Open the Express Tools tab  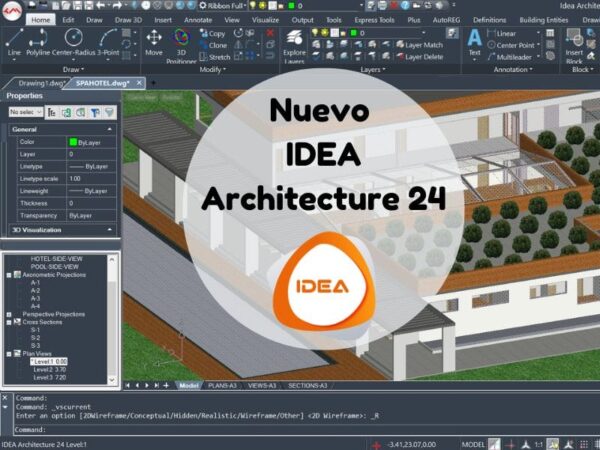[x=374, y=20]
